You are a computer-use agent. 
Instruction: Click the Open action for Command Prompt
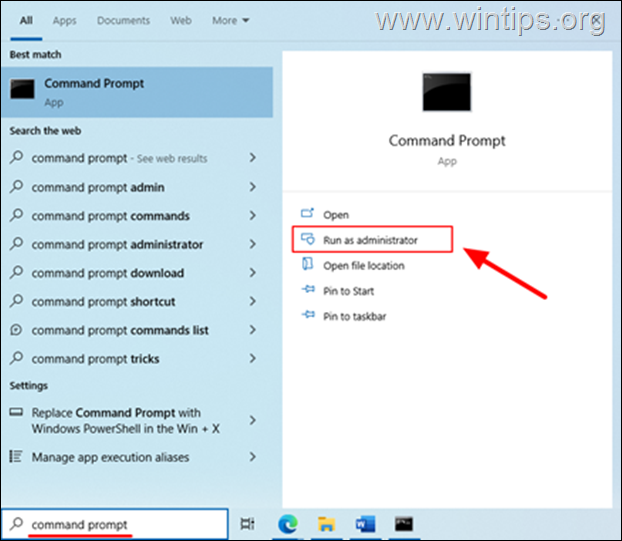pyautogui.click(x=336, y=215)
